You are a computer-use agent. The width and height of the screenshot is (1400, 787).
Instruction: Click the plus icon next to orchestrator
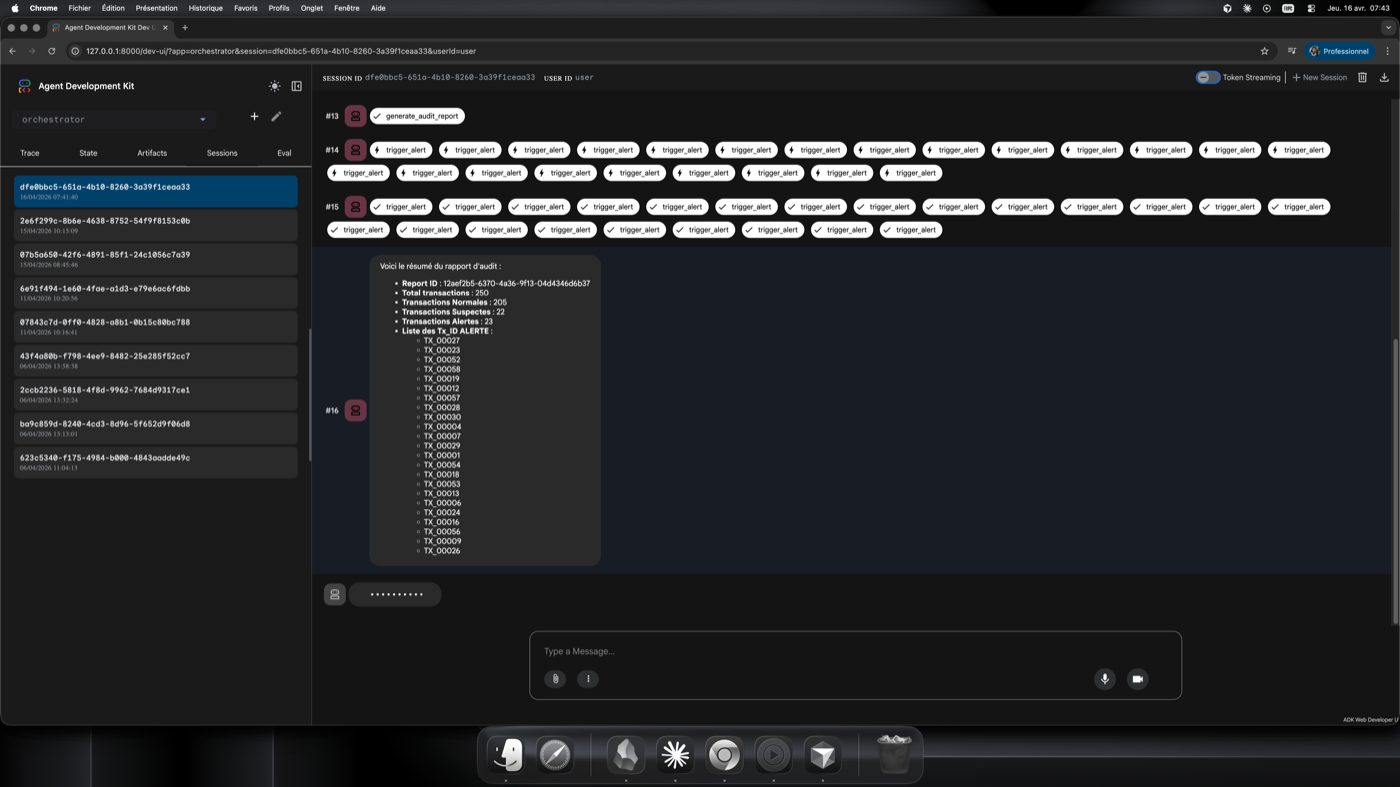coord(254,117)
